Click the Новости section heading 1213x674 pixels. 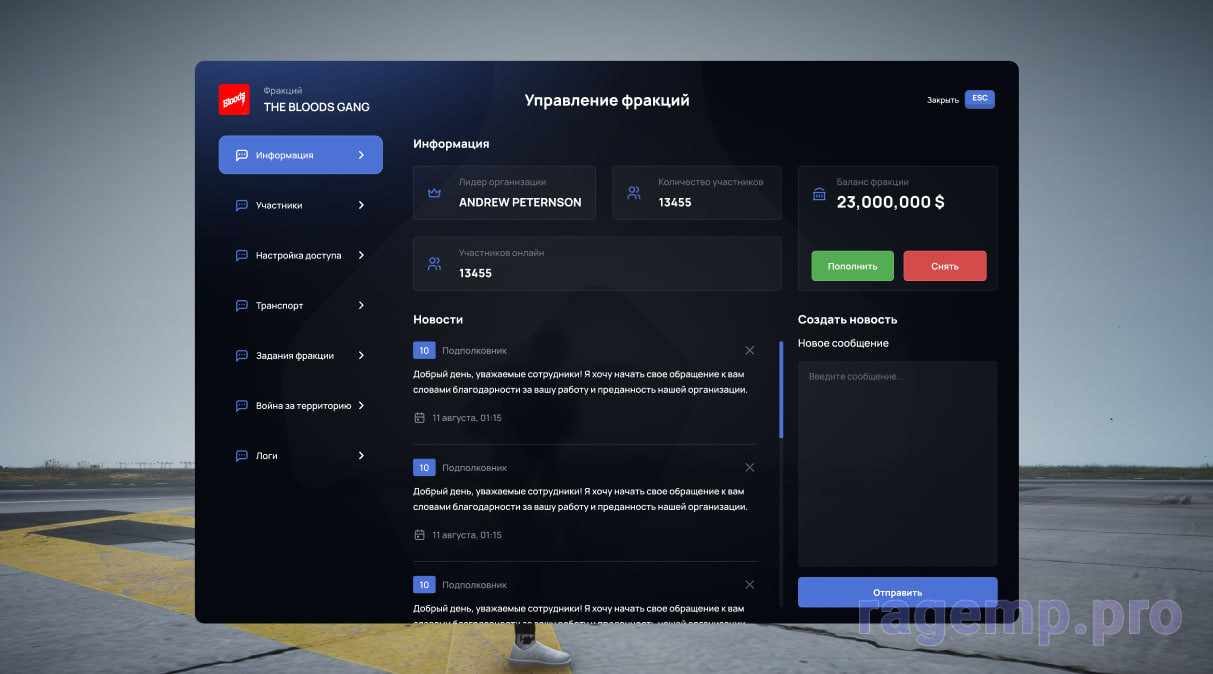[438, 320]
